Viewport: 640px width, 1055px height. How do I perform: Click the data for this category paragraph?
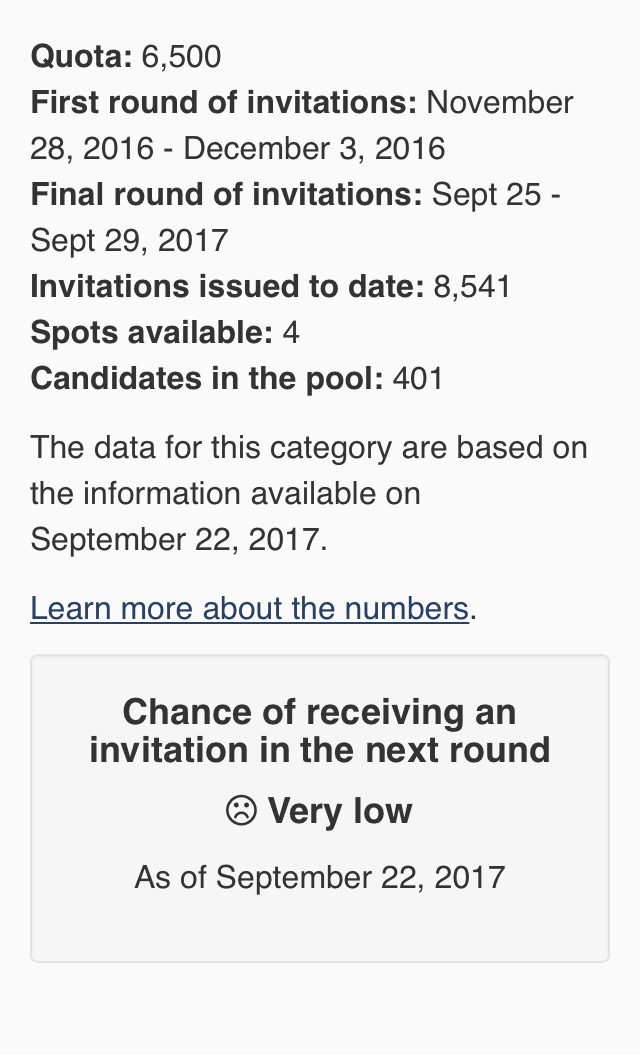(309, 493)
